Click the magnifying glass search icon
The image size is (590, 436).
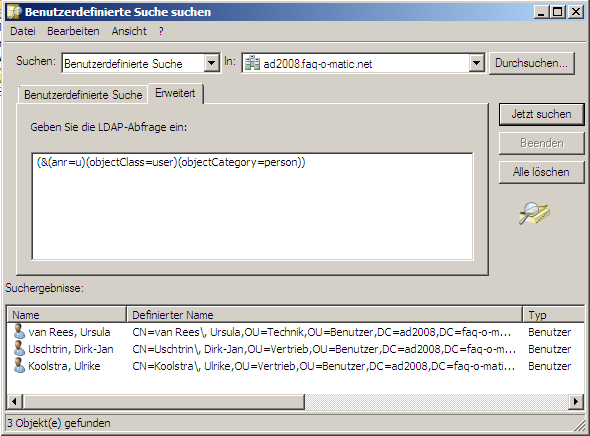(534, 213)
